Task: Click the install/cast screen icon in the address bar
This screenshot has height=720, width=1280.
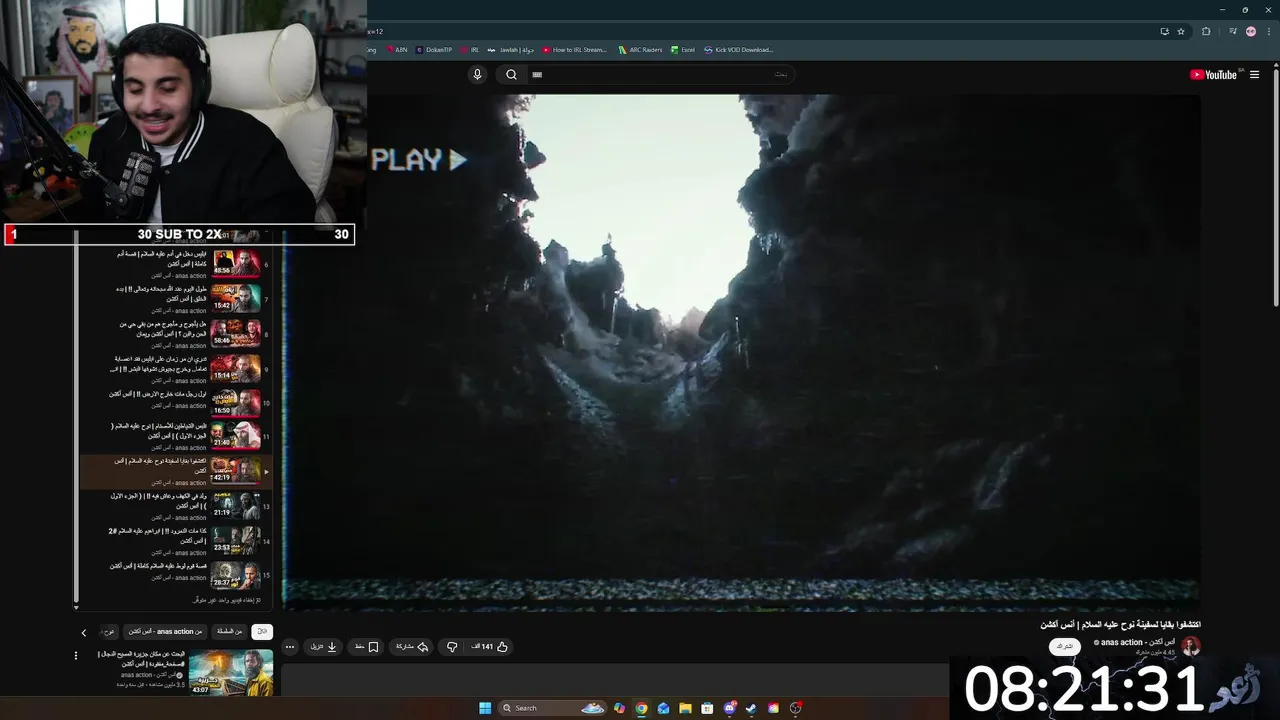Action: (1164, 31)
